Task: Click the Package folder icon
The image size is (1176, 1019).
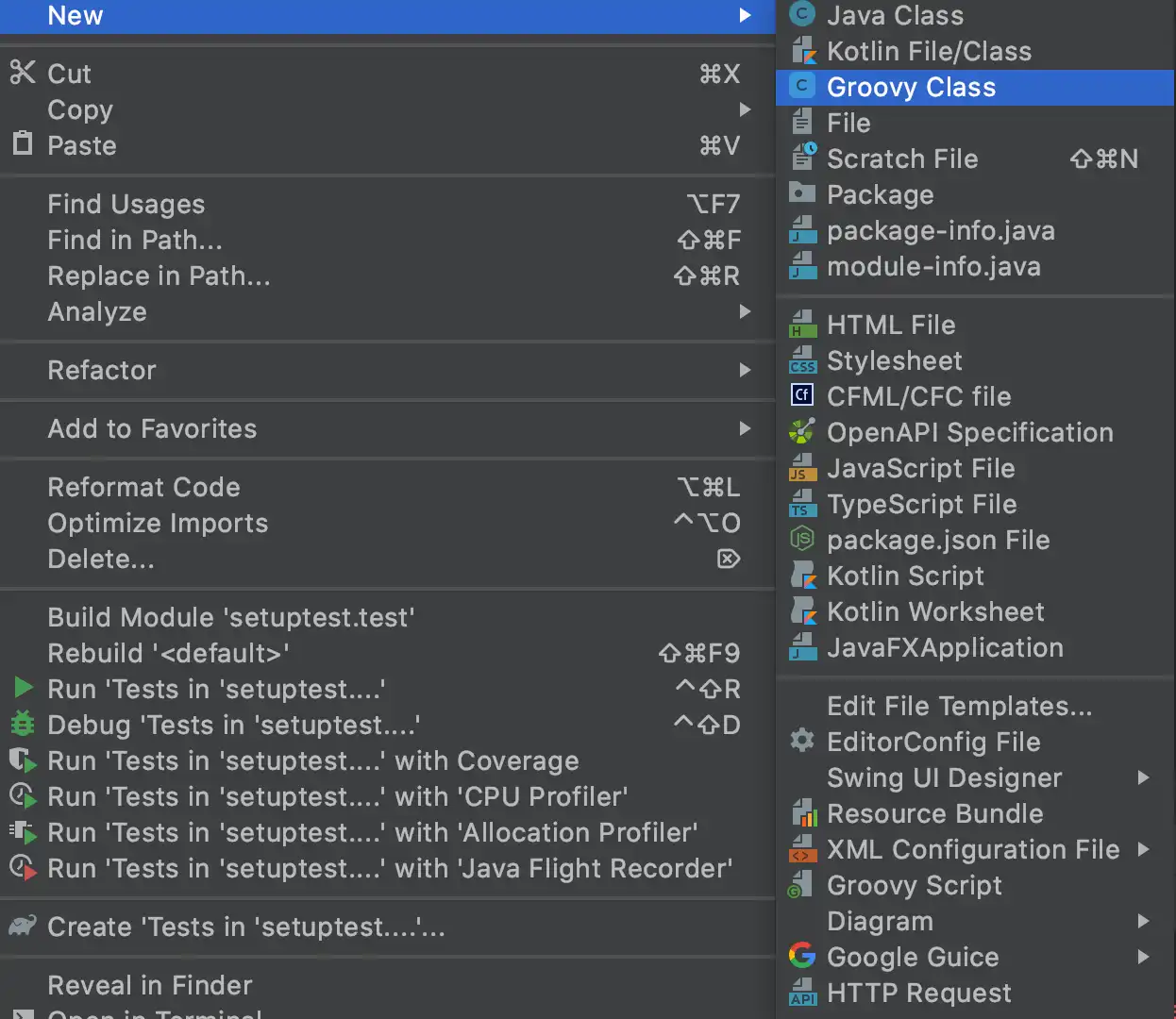Action: [801, 192]
